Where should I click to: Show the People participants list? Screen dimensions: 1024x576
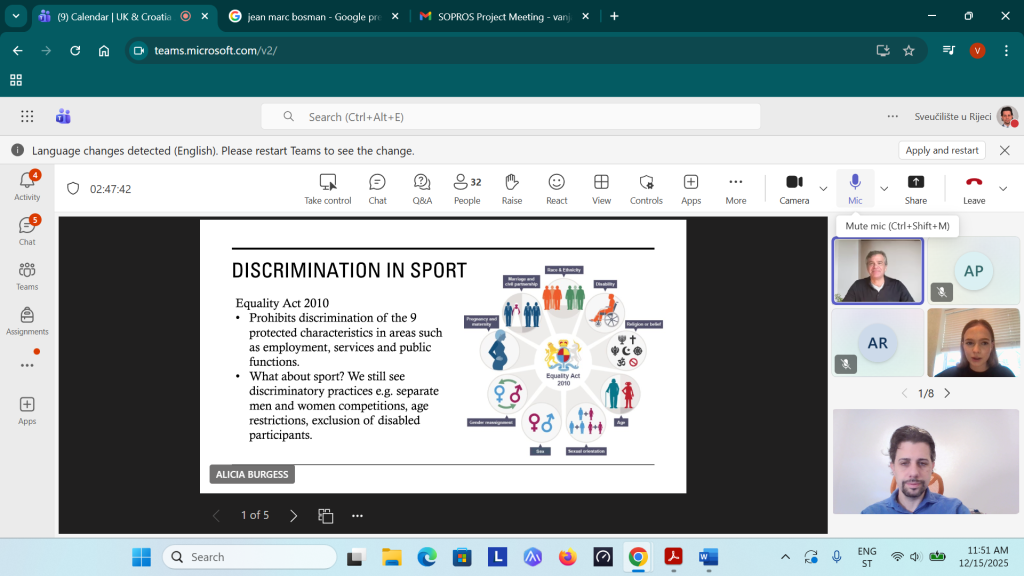tap(467, 188)
